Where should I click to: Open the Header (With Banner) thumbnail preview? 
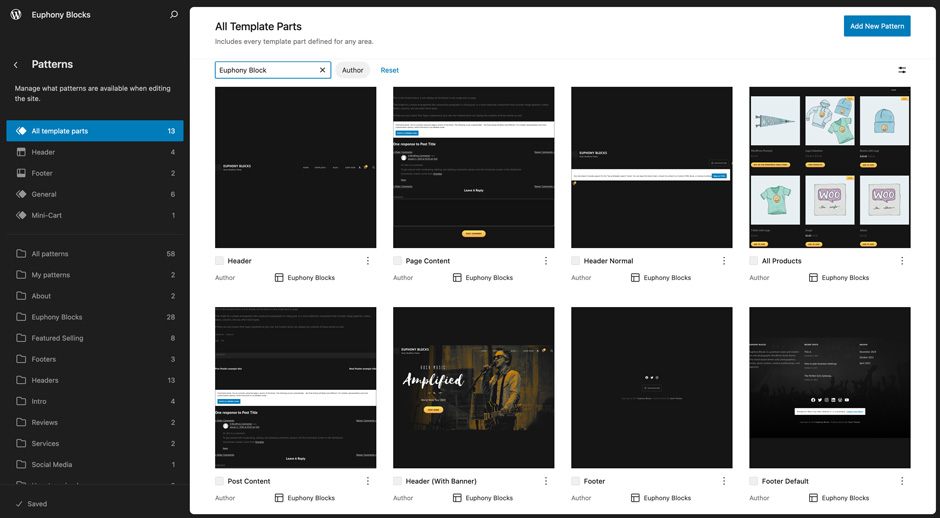(473, 387)
